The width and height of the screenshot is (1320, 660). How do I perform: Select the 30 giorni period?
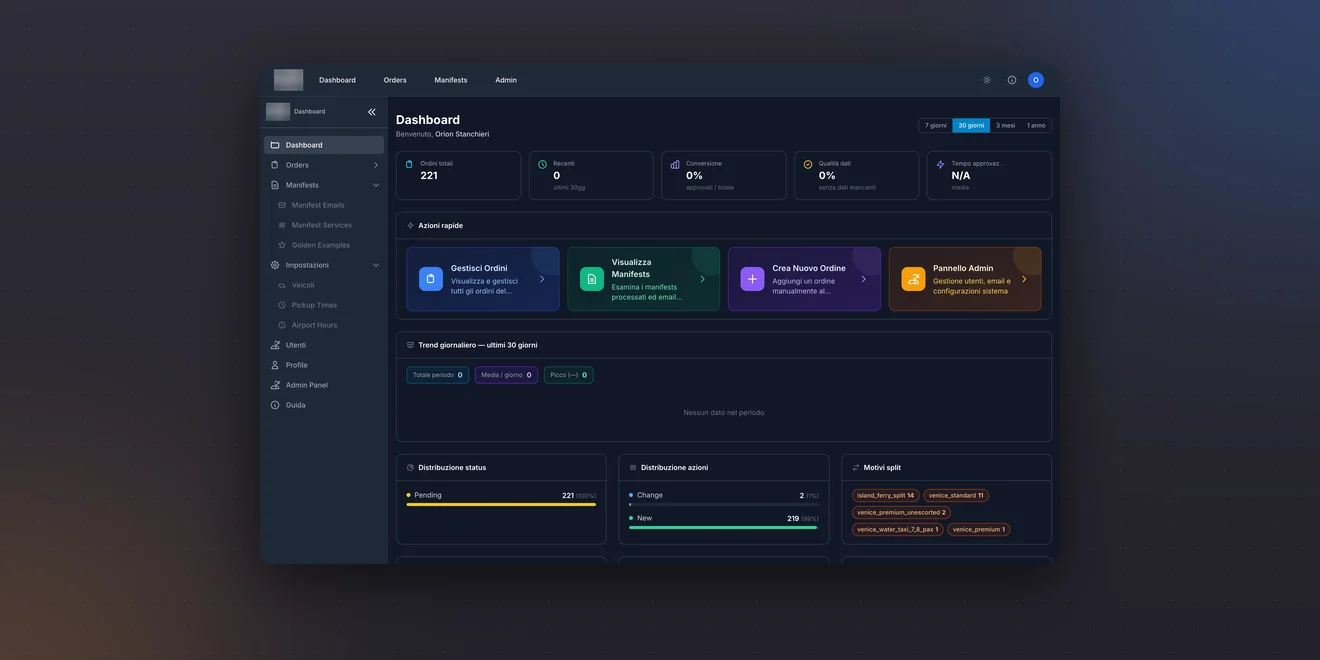click(x=971, y=125)
